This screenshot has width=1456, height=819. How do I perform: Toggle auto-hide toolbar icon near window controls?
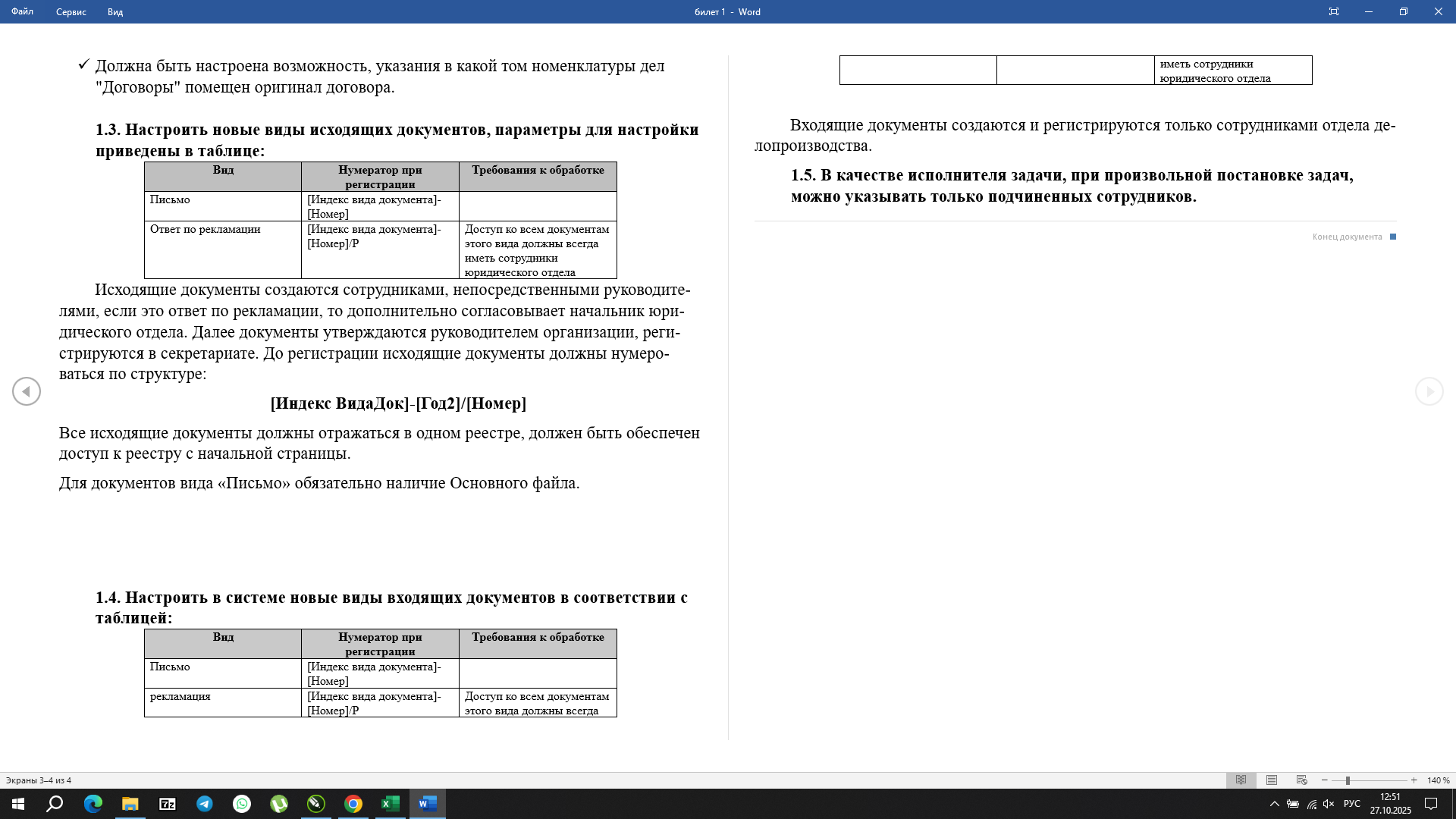coord(1334,11)
